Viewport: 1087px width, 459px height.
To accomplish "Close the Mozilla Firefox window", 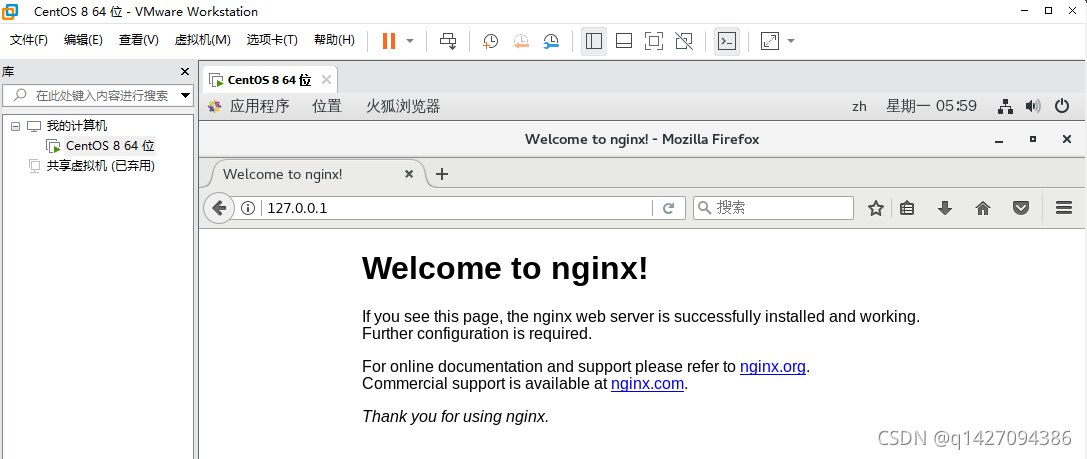I will [x=1067, y=139].
